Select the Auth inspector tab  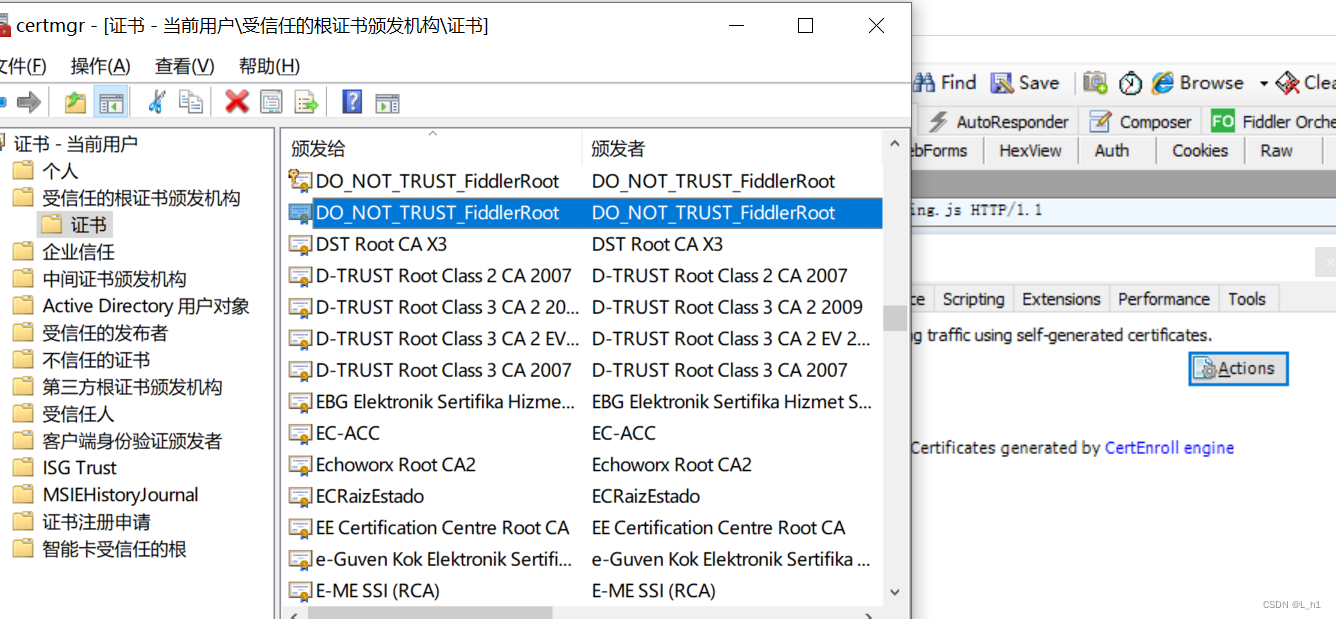pos(1111,151)
